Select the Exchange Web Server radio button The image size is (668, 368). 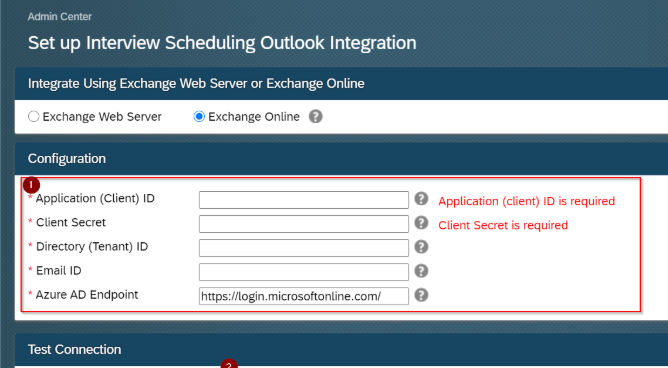[x=34, y=116]
